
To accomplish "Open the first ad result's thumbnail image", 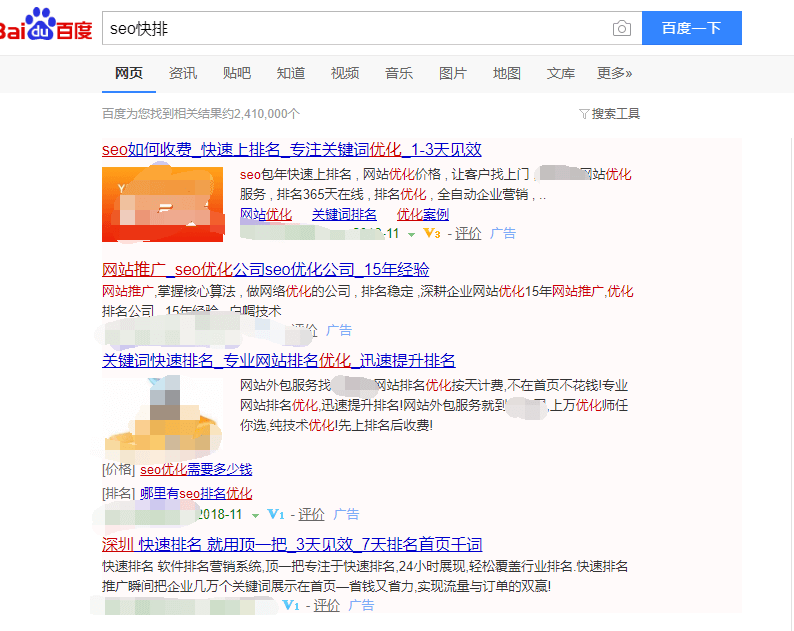I will 162,204.
